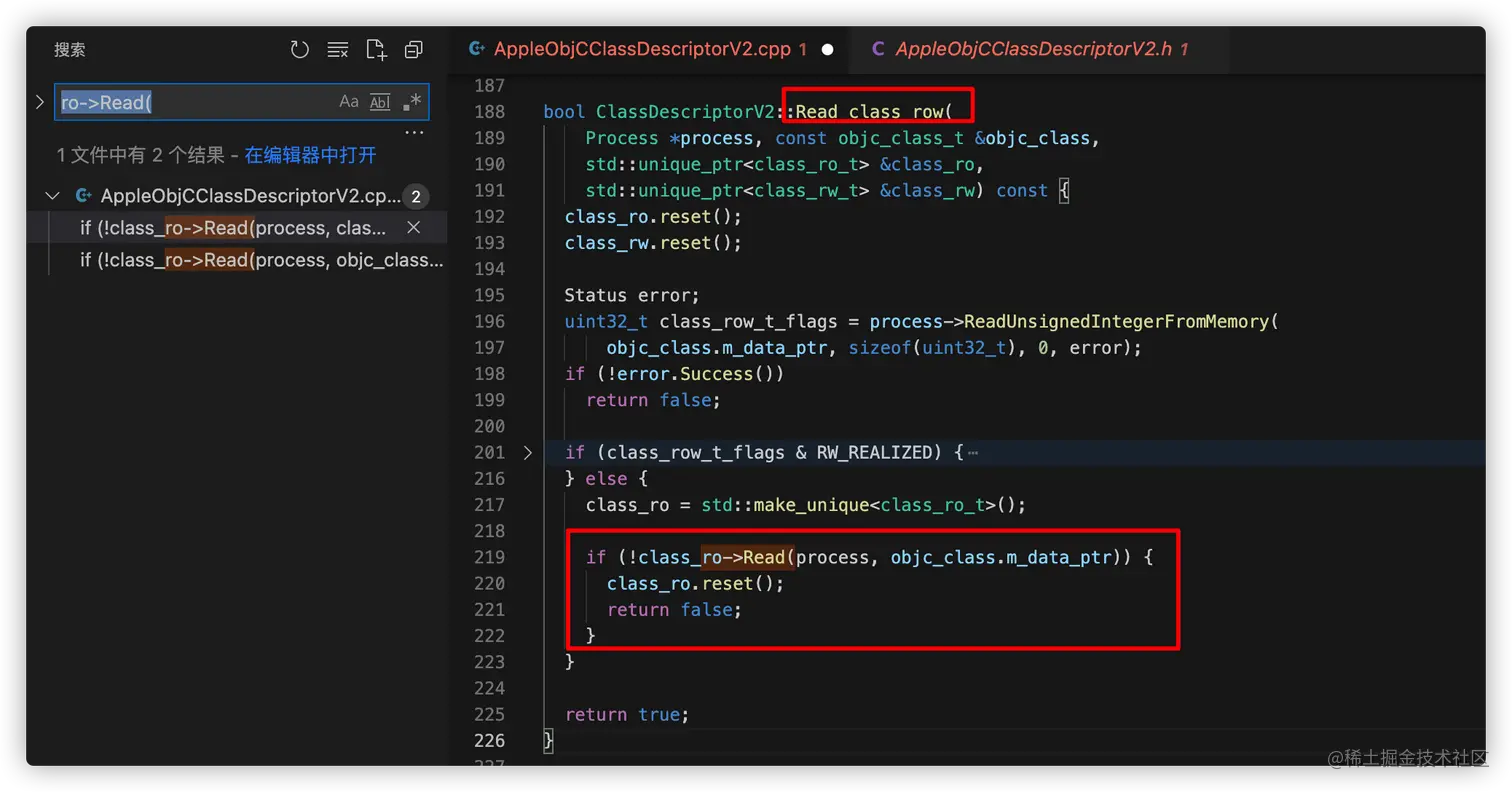Click '1 文件中有 2 个结果' summary text
The height and width of the screenshot is (792, 1512).
tap(141, 155)
